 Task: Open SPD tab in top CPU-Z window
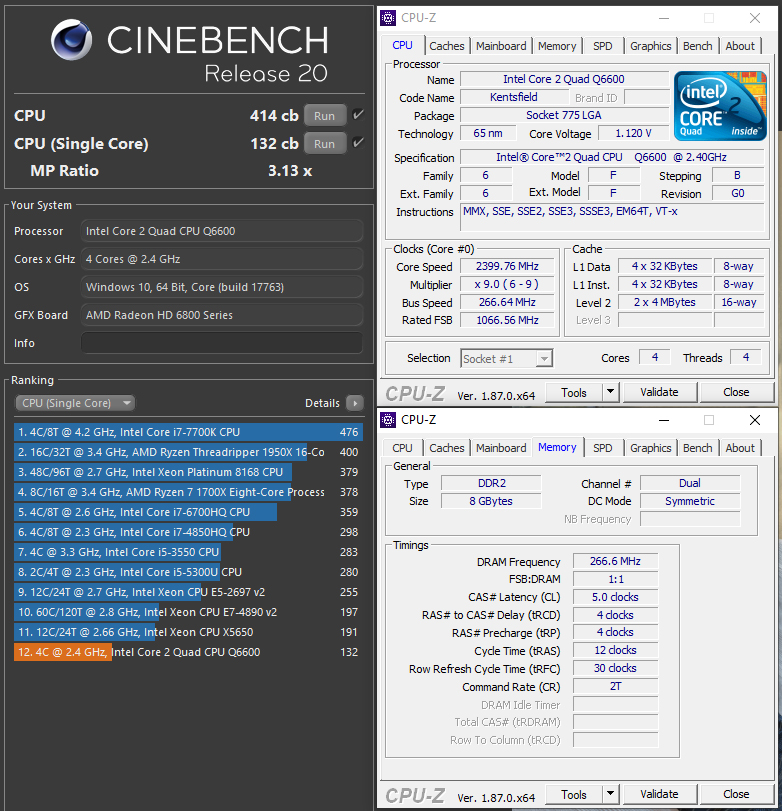603,46
